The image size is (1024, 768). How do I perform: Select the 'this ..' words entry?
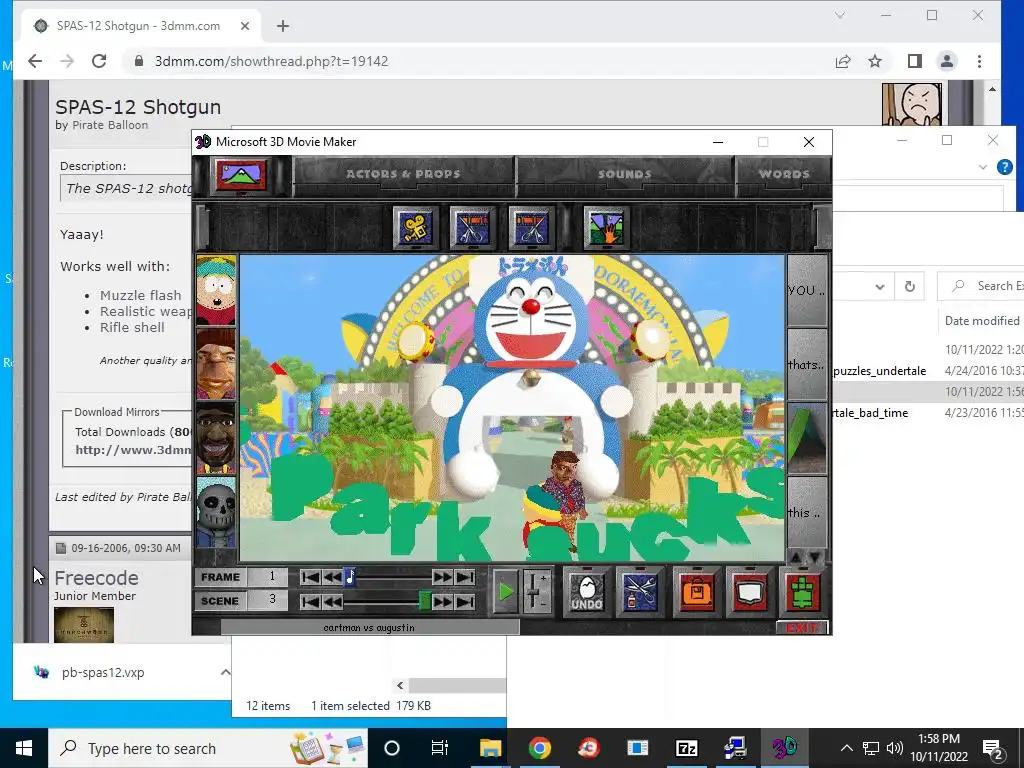click(x=807, y=512)
